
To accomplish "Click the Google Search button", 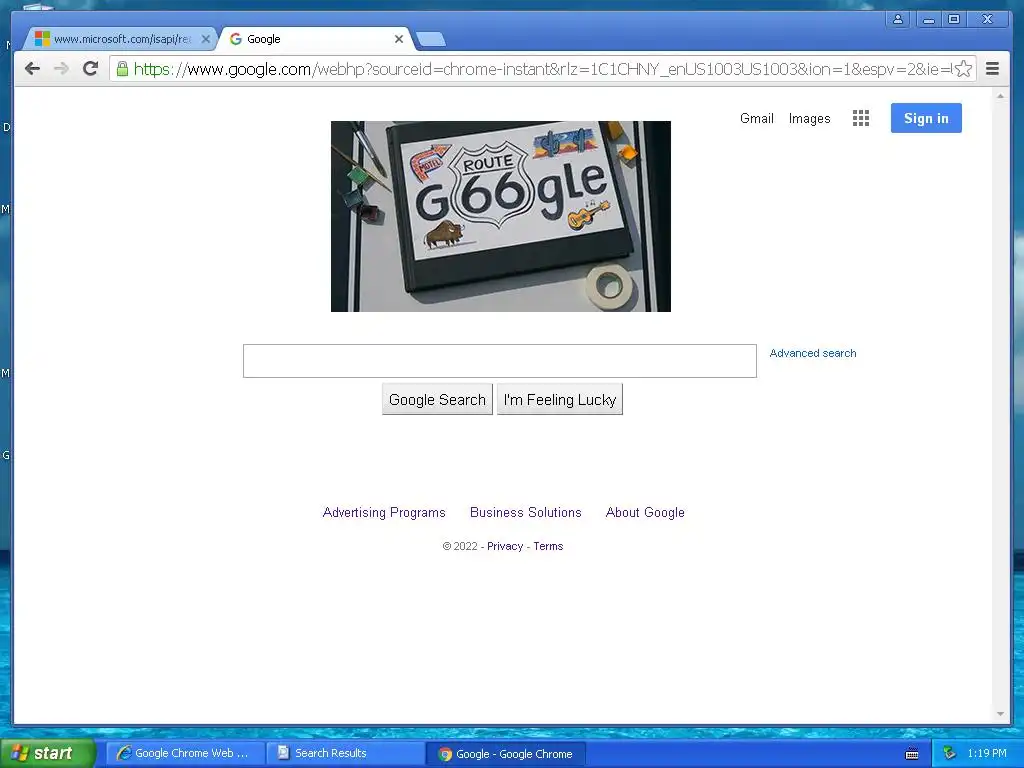I will pos(437,400).
